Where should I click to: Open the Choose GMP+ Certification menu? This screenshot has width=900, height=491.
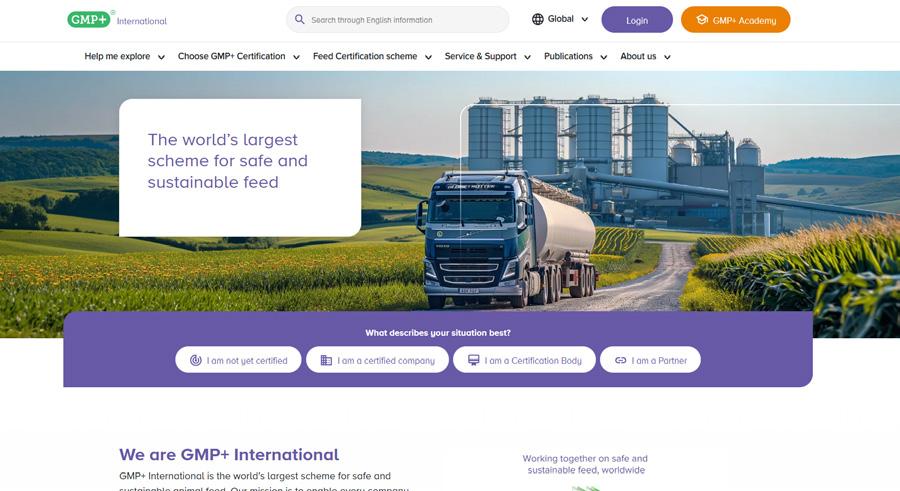pos(239,56)
